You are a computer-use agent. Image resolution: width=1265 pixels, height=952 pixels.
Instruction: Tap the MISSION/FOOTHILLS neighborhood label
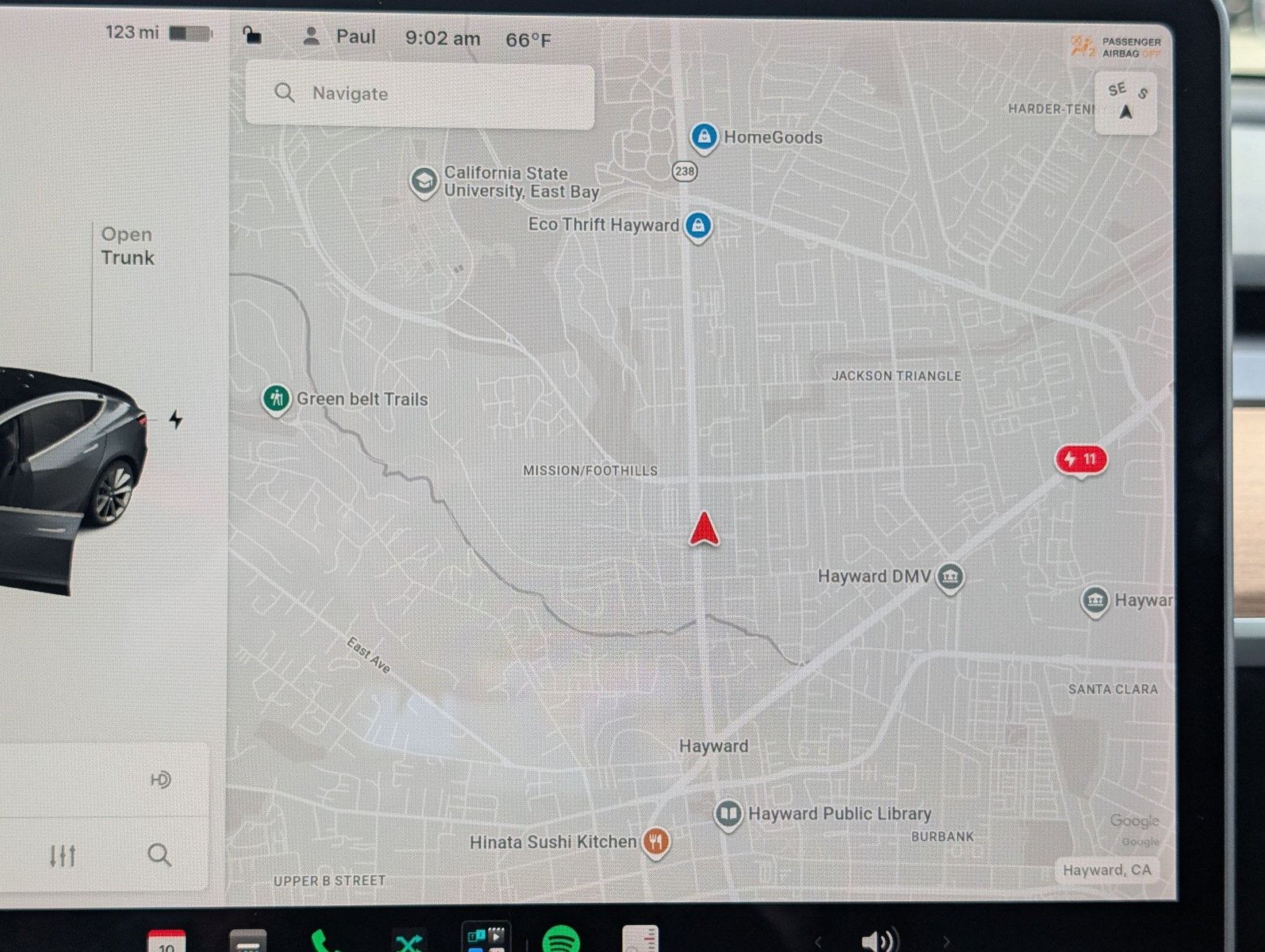[x=590, y=470]
